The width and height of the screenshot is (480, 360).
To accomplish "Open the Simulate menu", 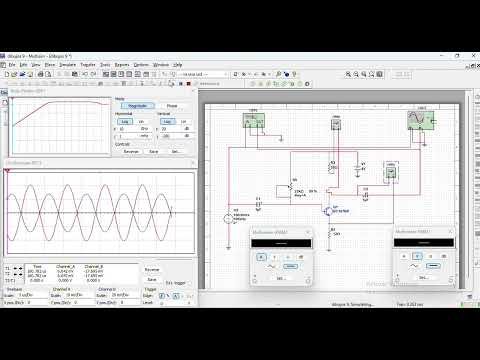I will click(67, 65).
